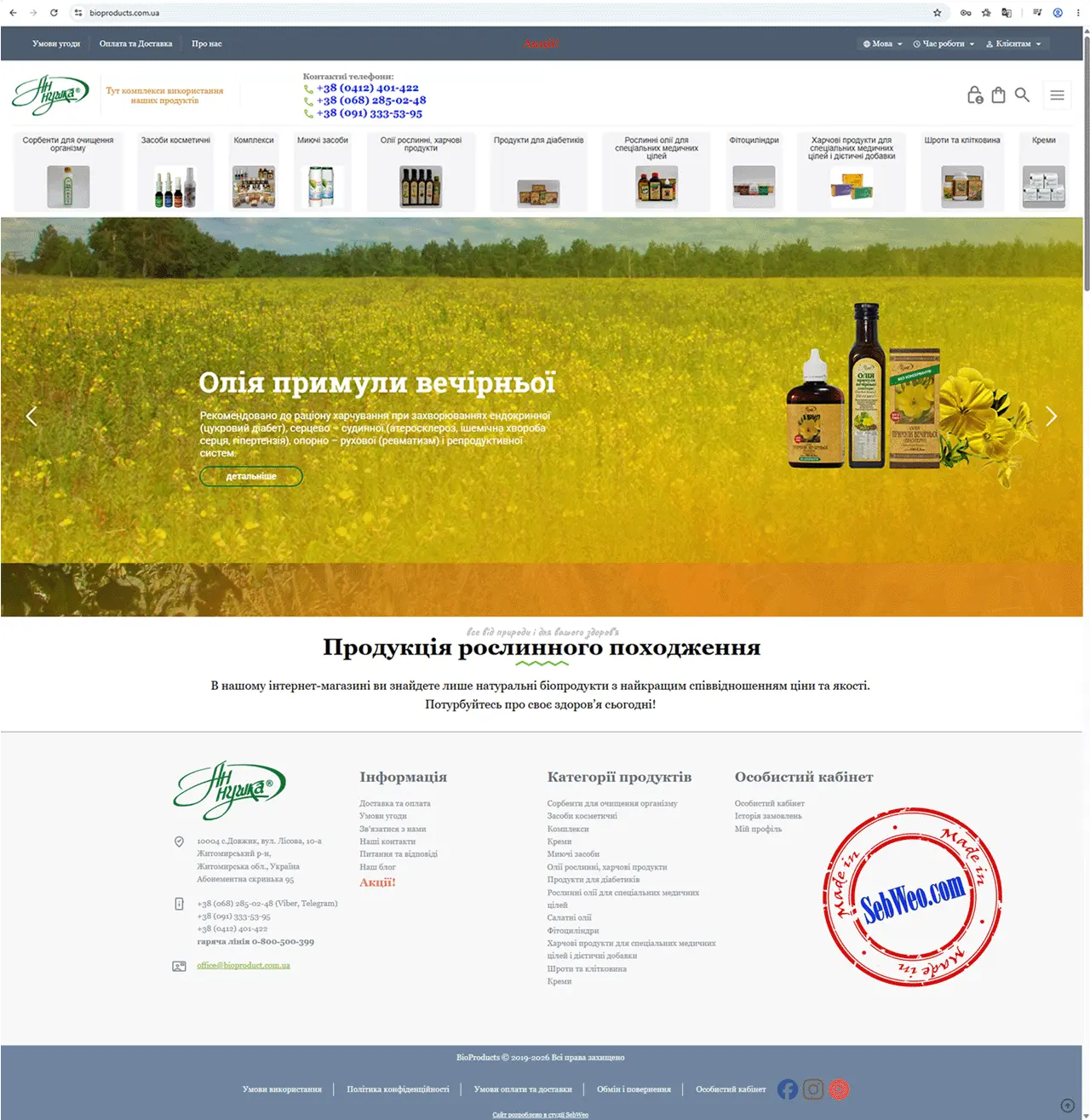Open the Instagram icon in the footer
Viewport: 1090px width, 1120px height.
pyautogui.click(x=813, y=1089)
